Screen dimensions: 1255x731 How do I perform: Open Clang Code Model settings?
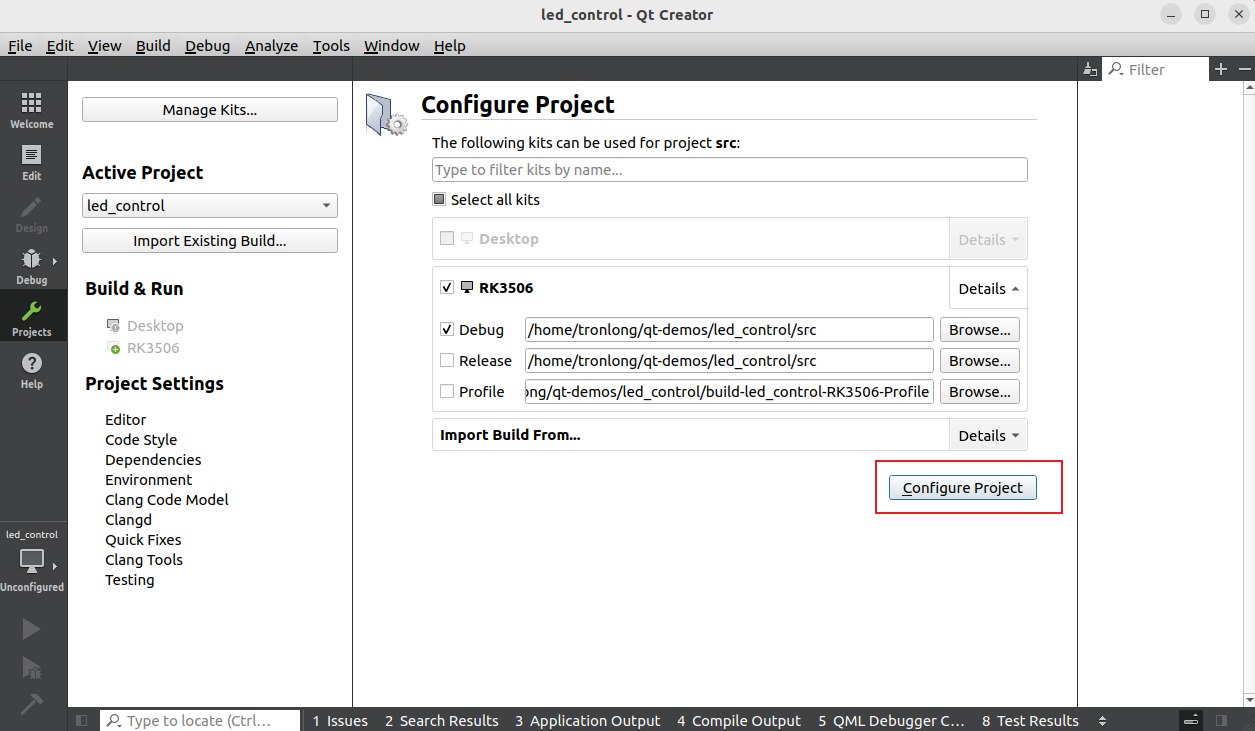(x=167, y=500)
